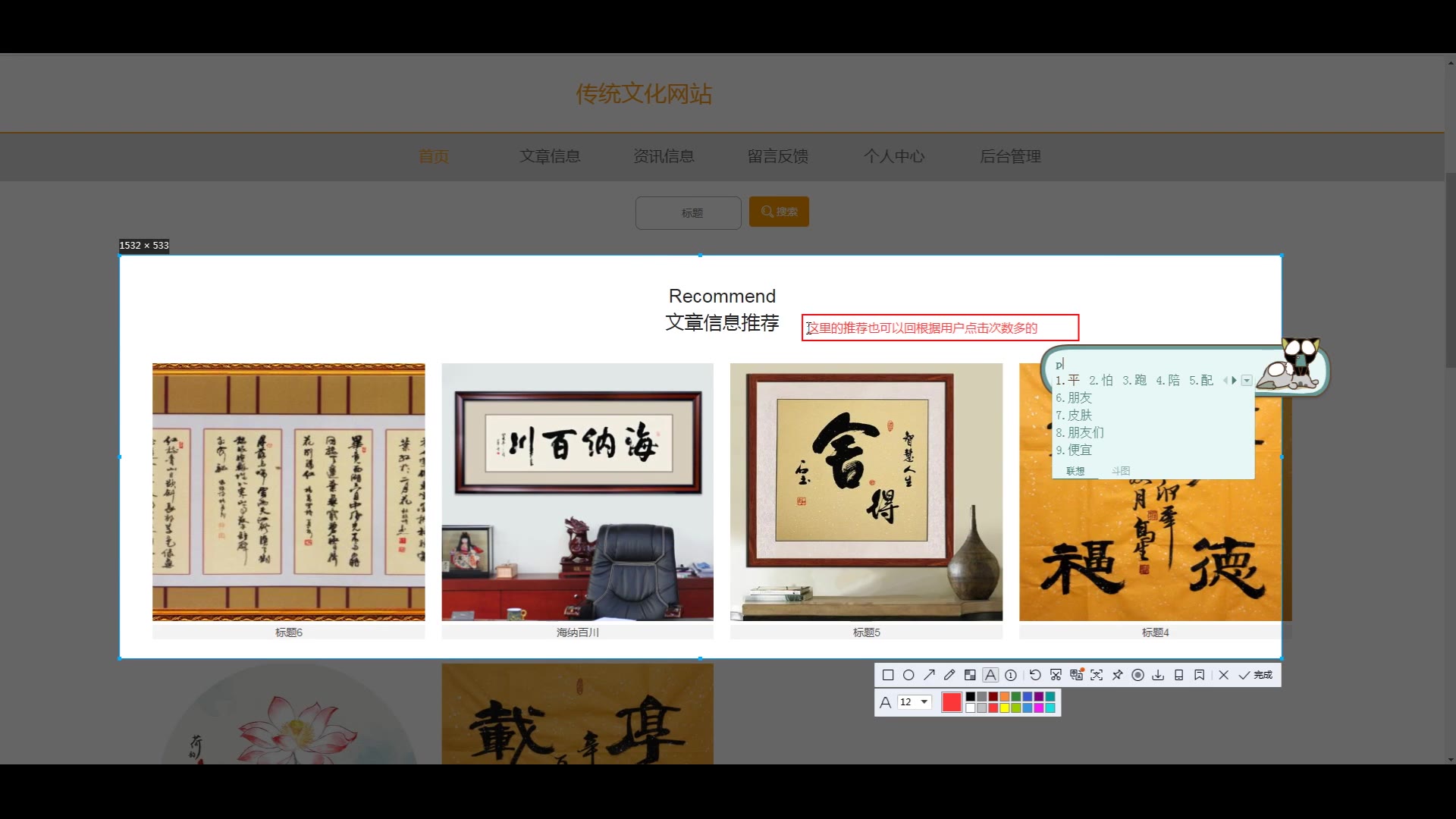Viewport: 1456px width, 819px height.
Task: Open the font size 12 dropdown
Action: tap(914, 701)
